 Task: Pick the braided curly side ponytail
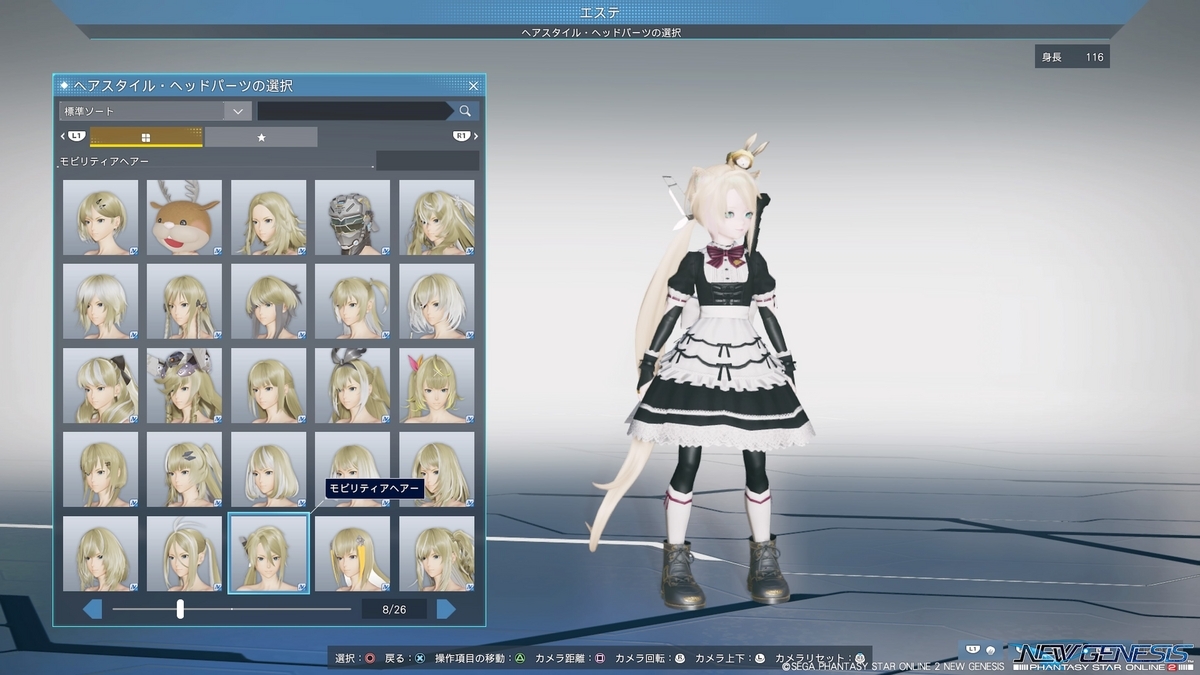(x=437, y=553)
